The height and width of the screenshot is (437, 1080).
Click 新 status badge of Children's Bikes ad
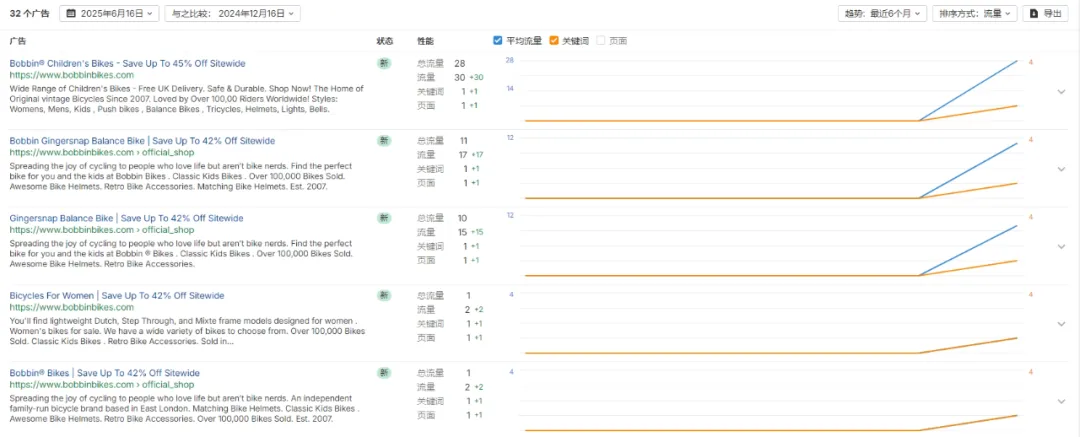(384, 63)
